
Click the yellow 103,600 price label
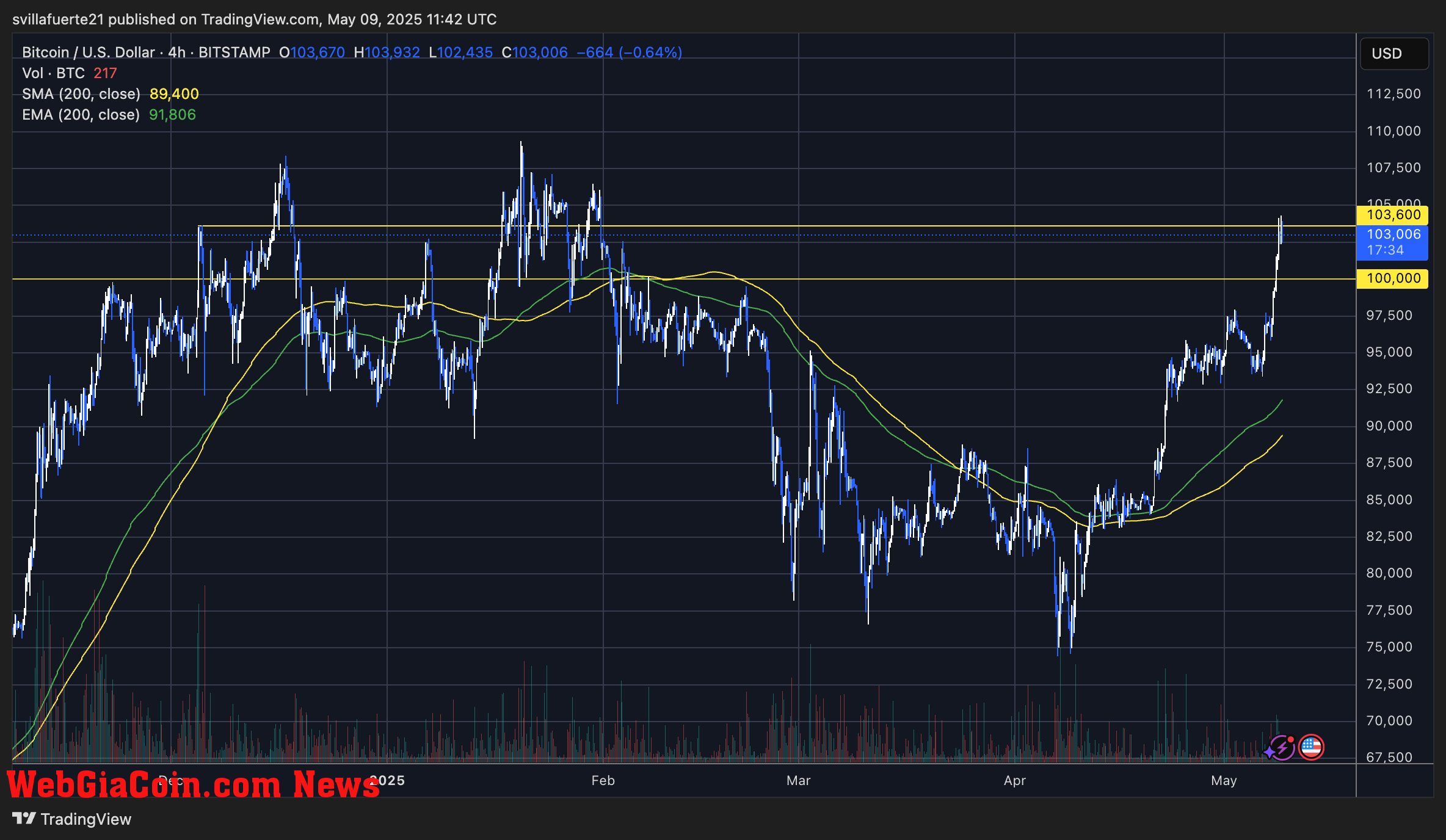[x=1392, y=215]
